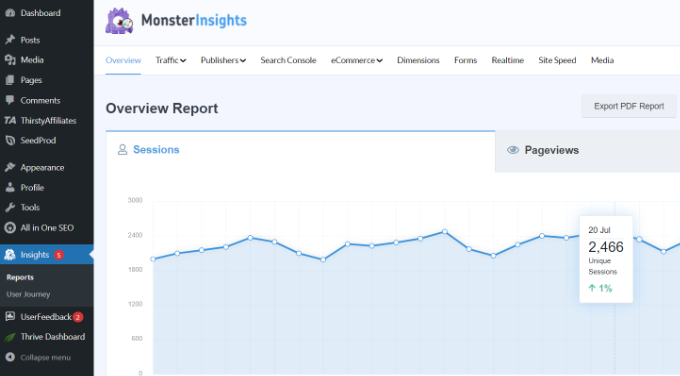Expand the Publishers dropdown menu
Viewport: 680px width, 376px height.
(x=223, y=60)
